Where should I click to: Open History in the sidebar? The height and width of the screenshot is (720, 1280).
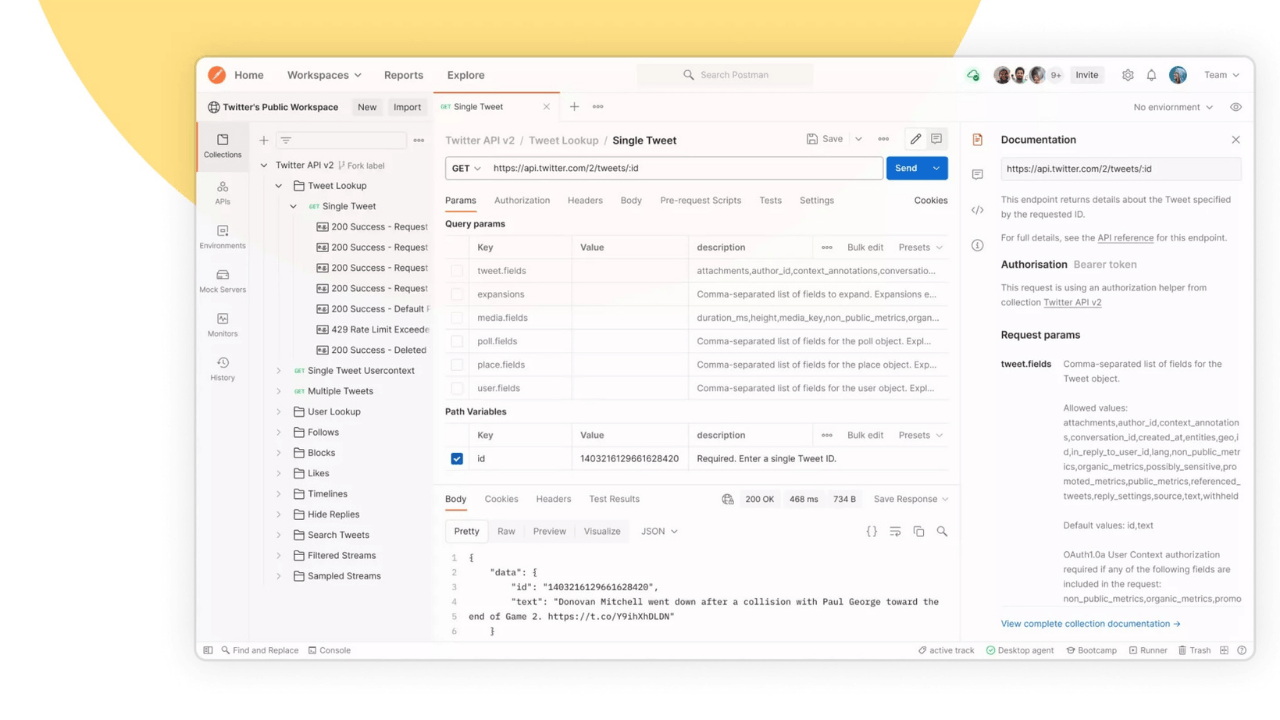(222, 368)
